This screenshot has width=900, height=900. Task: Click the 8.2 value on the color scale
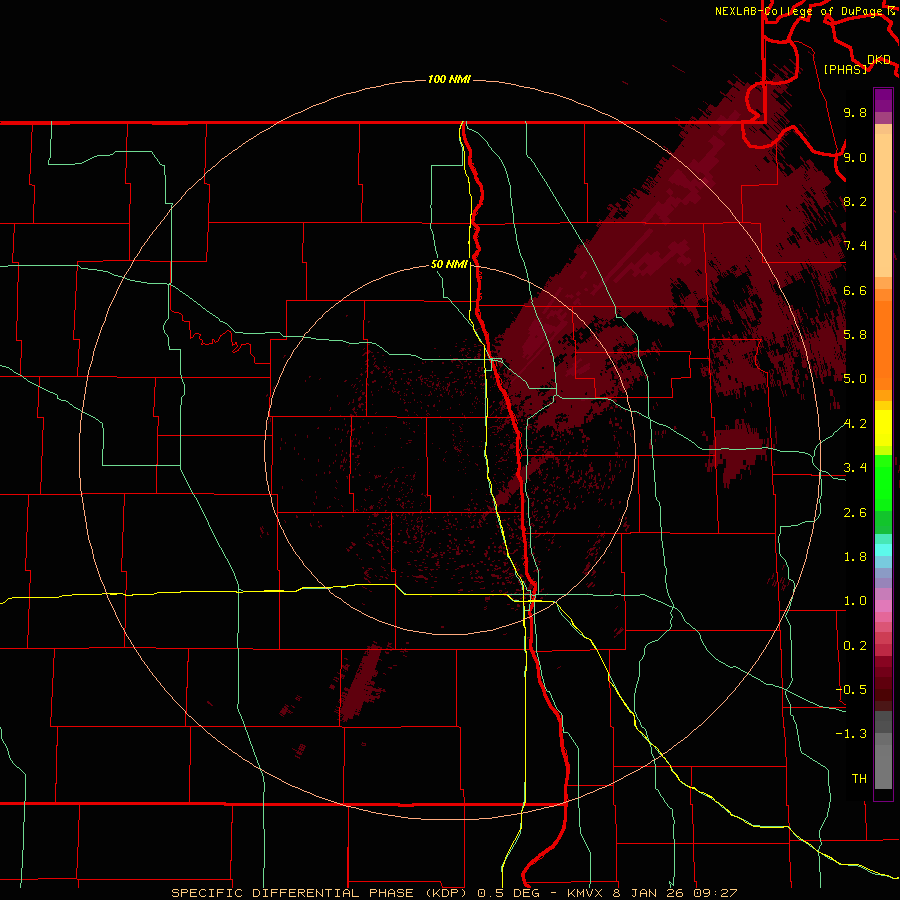point(855,202)
